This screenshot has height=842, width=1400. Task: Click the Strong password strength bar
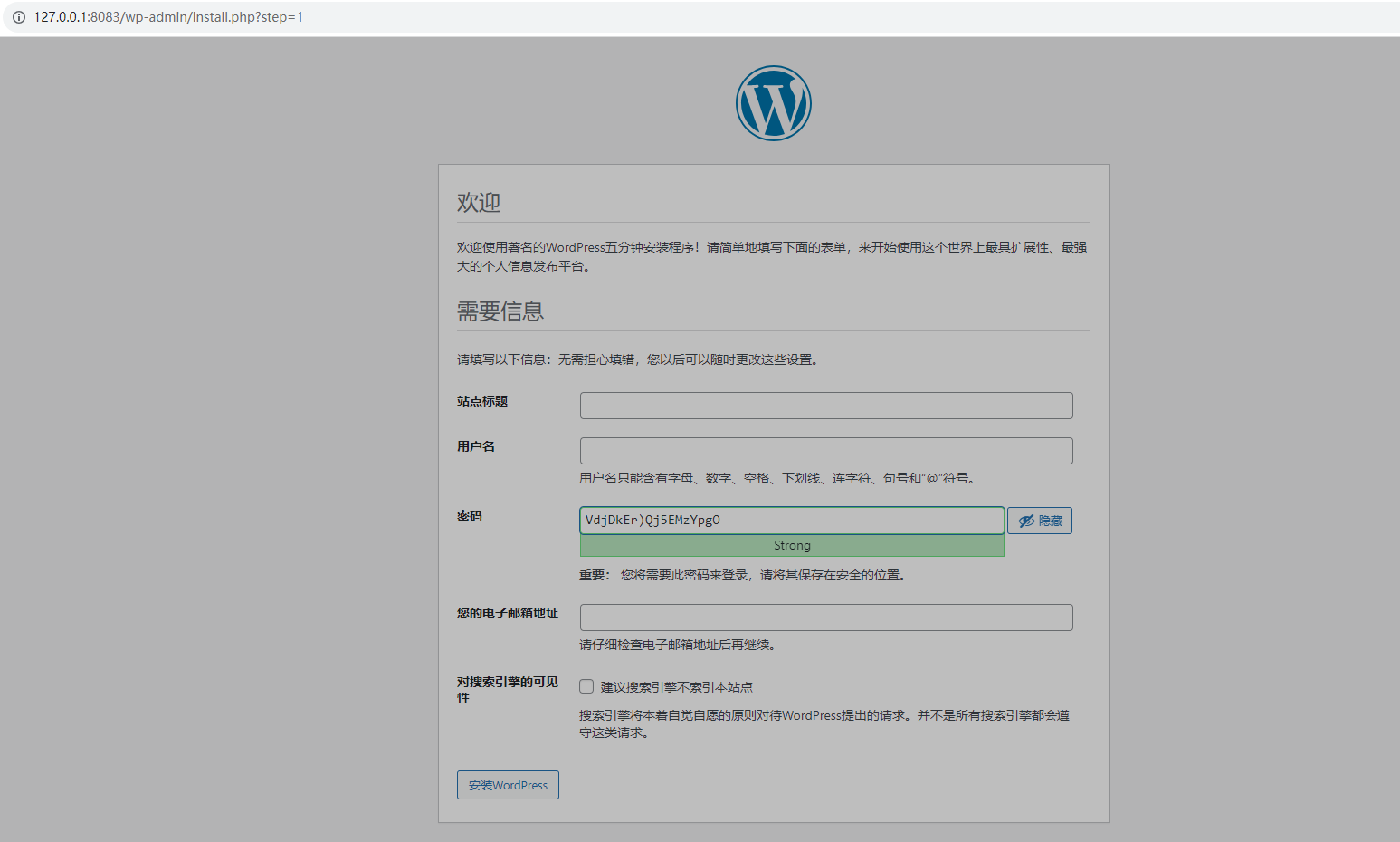[x=792, y=546]
